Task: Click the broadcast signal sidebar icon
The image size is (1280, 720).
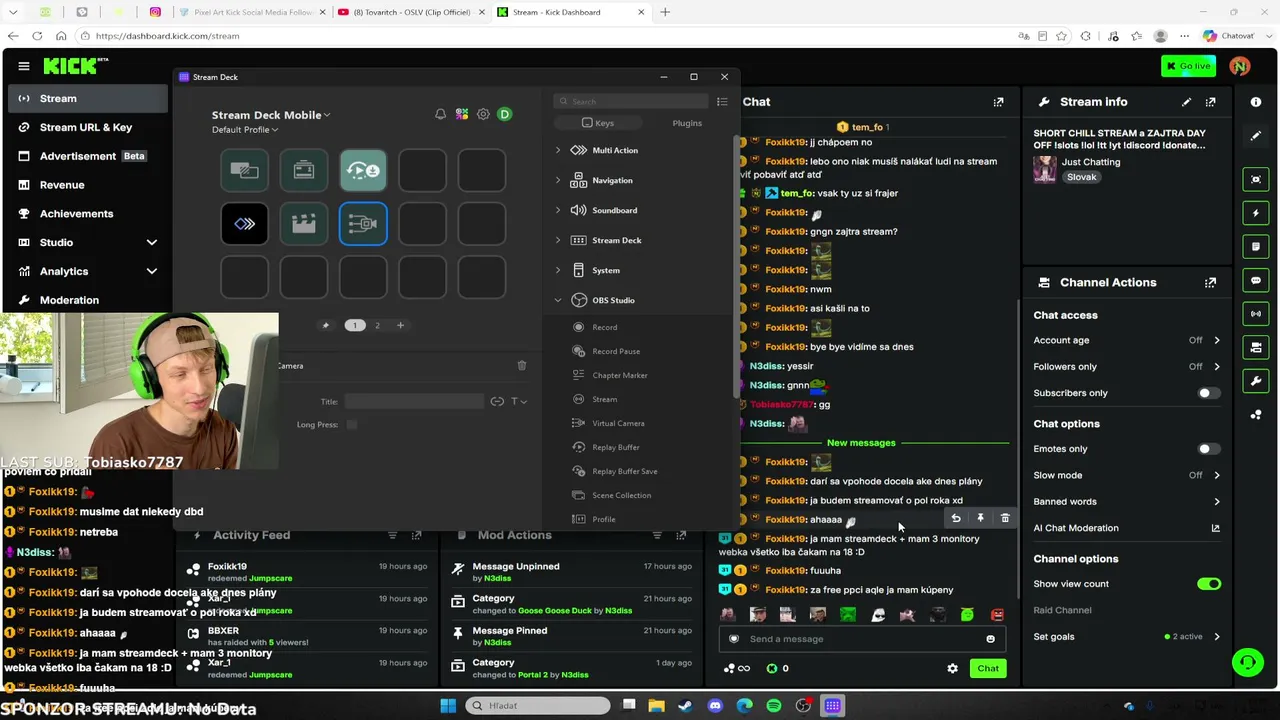Action: tap(1256, 314)
